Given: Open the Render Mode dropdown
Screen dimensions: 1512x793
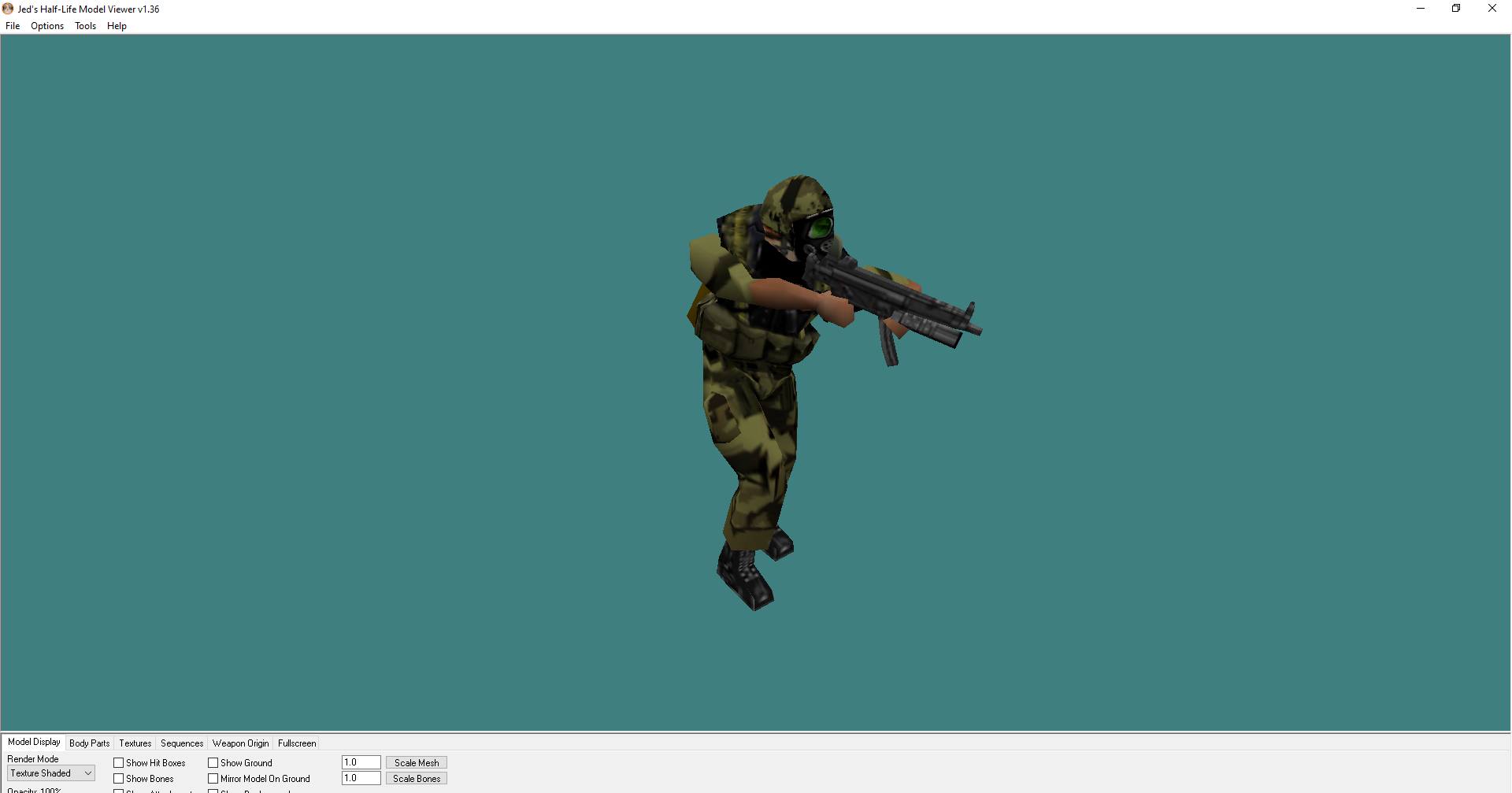Looking at the screenshot, I should coord(51,773).
